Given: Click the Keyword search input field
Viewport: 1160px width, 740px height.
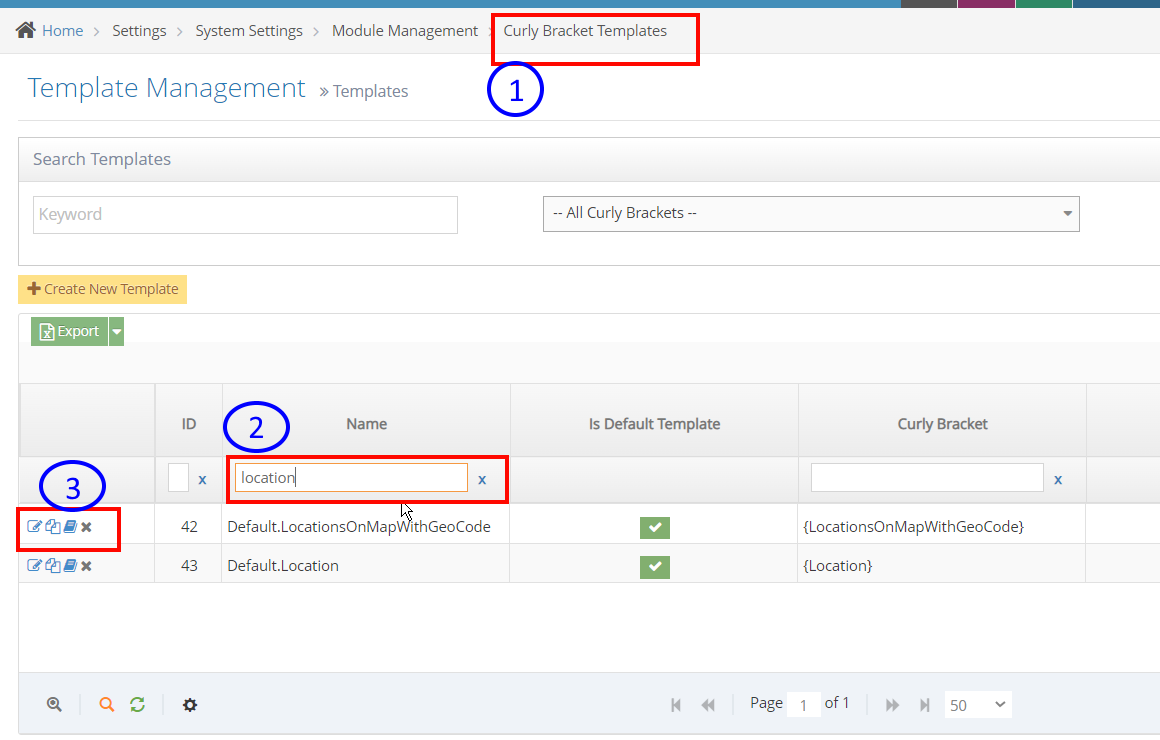Looking at the screenshot, I should tap(245, 214).
